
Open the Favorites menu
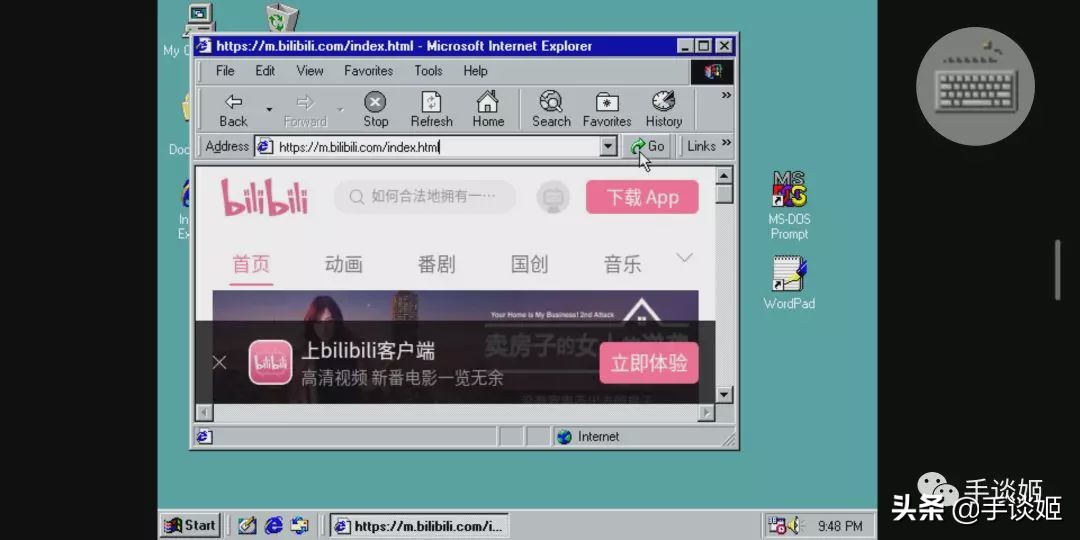click(x=368, y=71)
